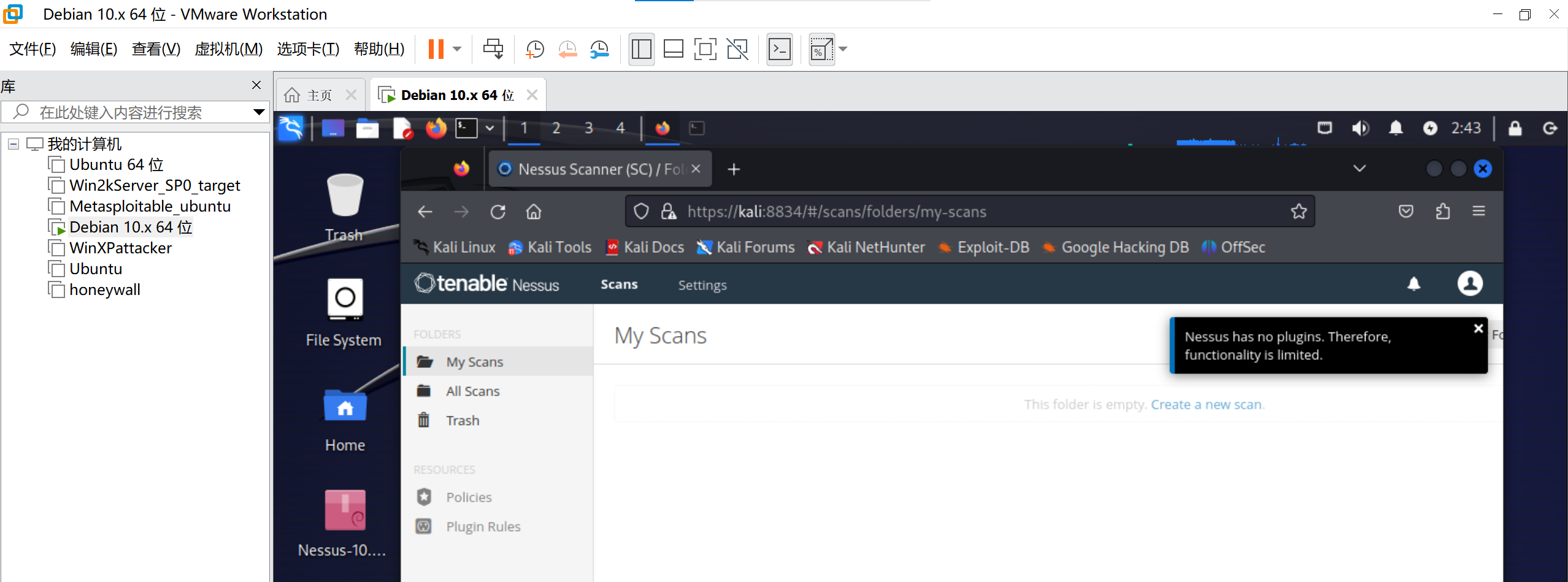Reload the Nessus page in Firefox
Viewport: 1568px width, 582px height.
[498, 212]
